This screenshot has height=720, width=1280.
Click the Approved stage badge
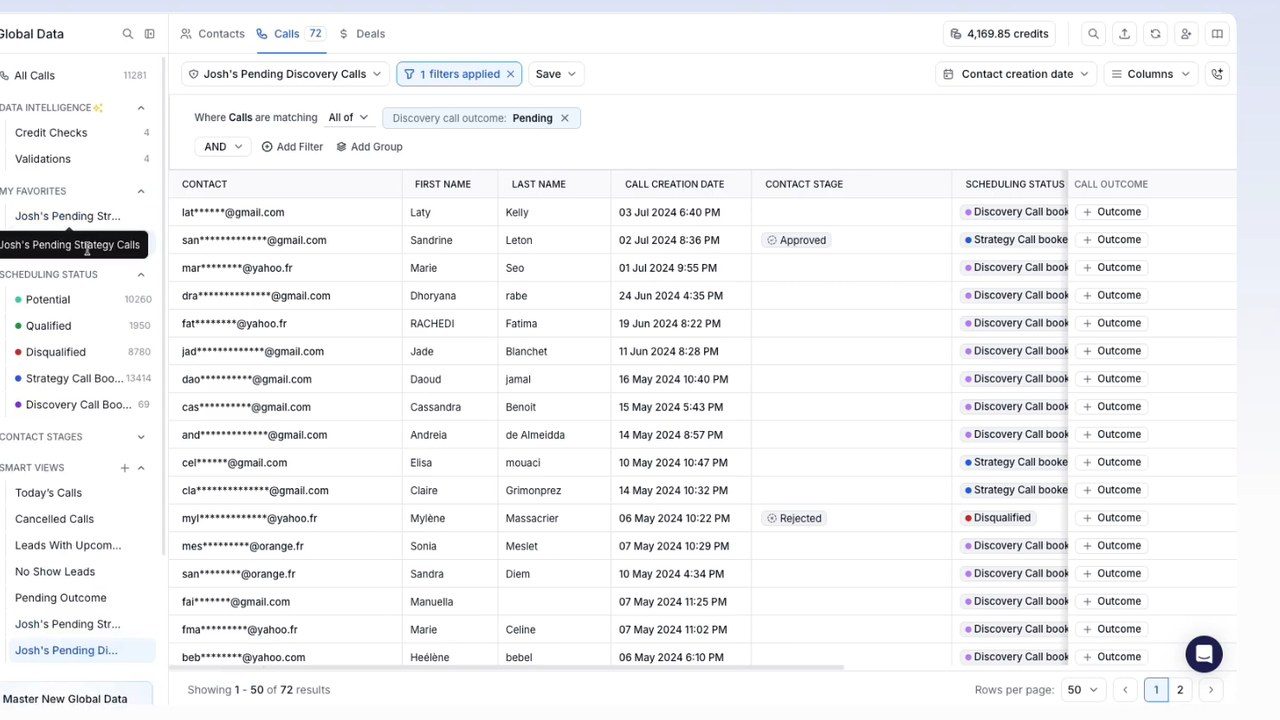(796, 240)
